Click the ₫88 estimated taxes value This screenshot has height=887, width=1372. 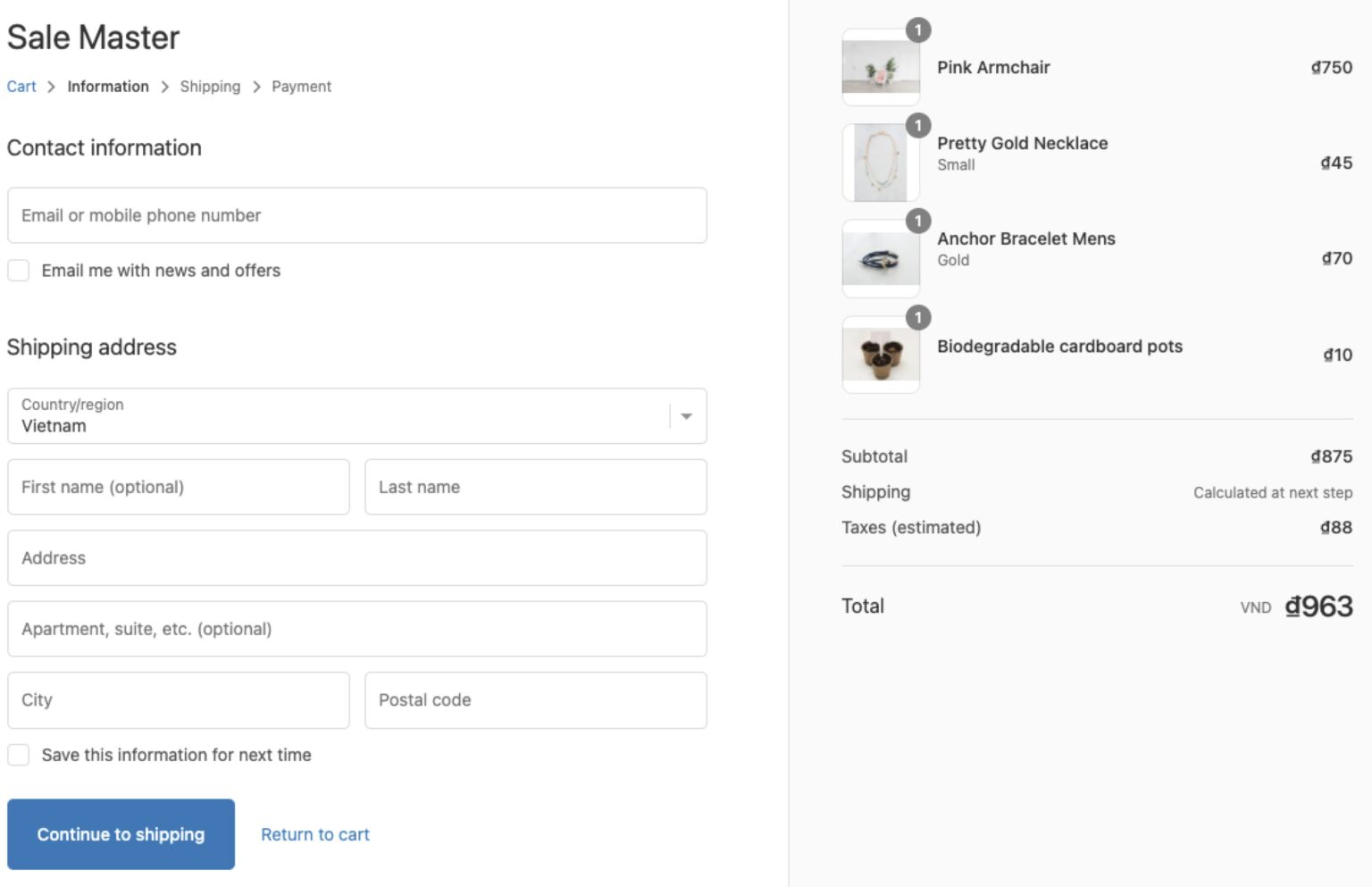(1336, 528)
